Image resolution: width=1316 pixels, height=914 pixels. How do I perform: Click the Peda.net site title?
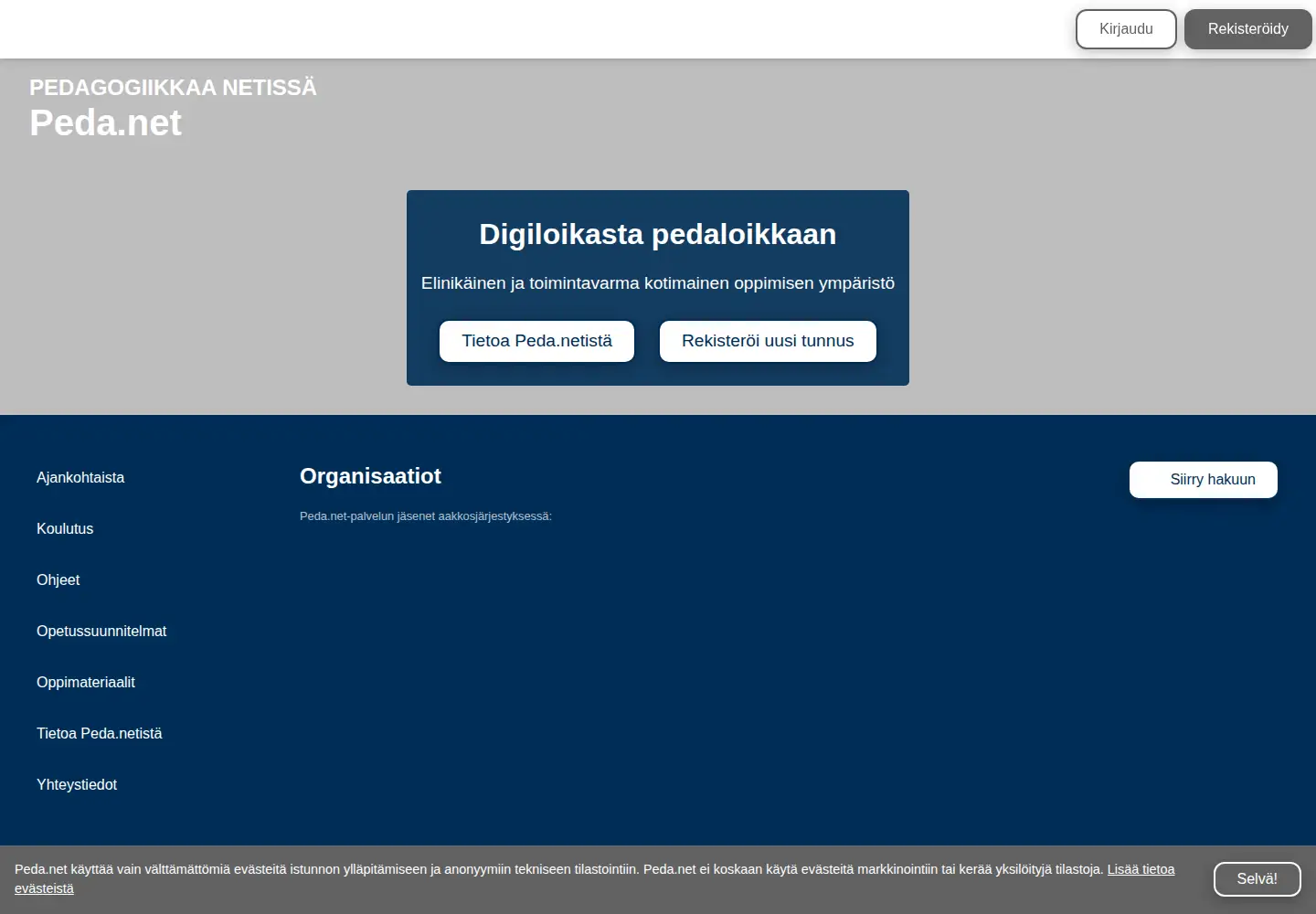pyautogui.click(x=105, y=122)
